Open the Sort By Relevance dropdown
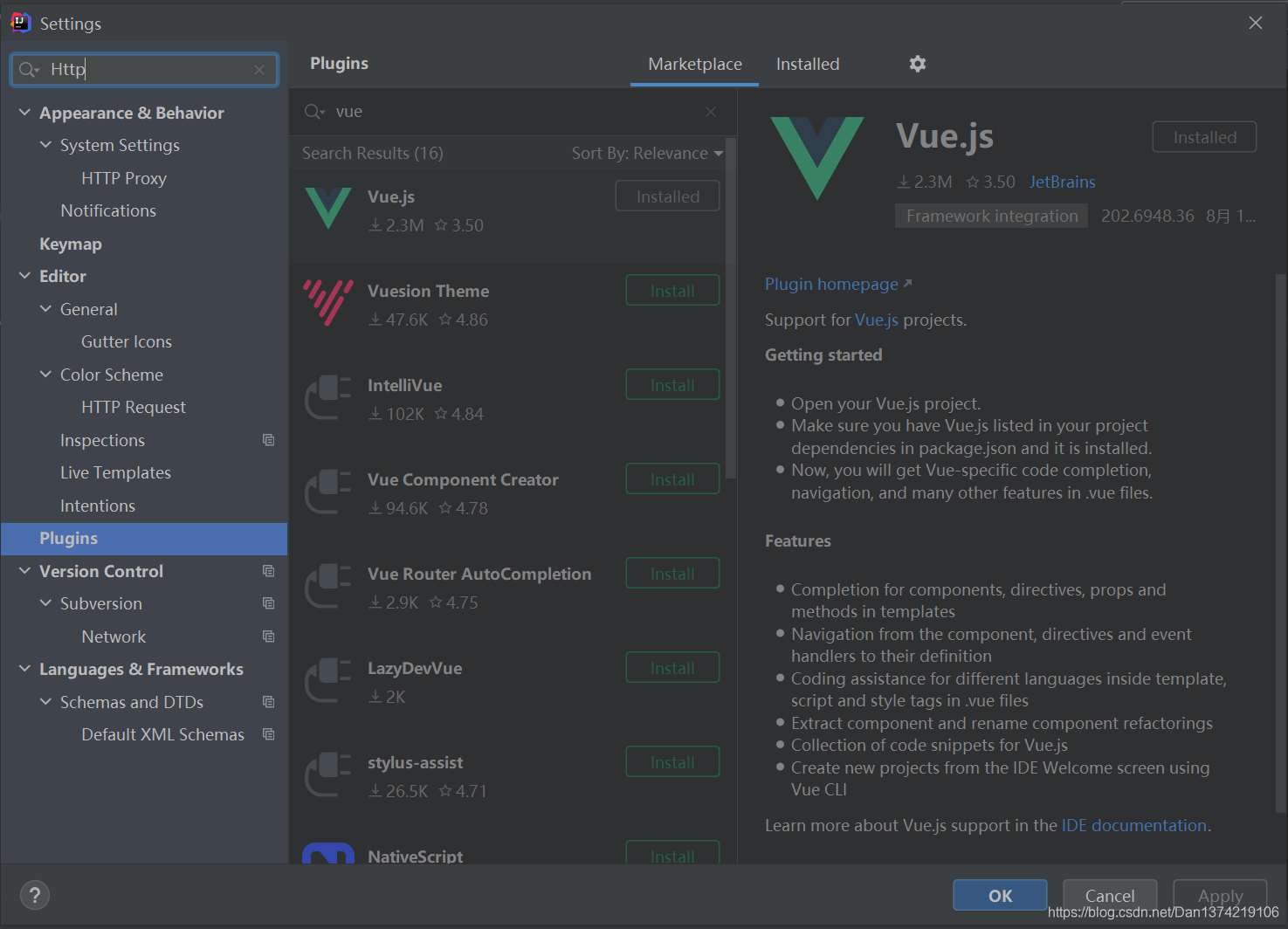Image resolution: width=1288 pixels, height=929 pixels. pyautogui.click(x=647, y=154)
